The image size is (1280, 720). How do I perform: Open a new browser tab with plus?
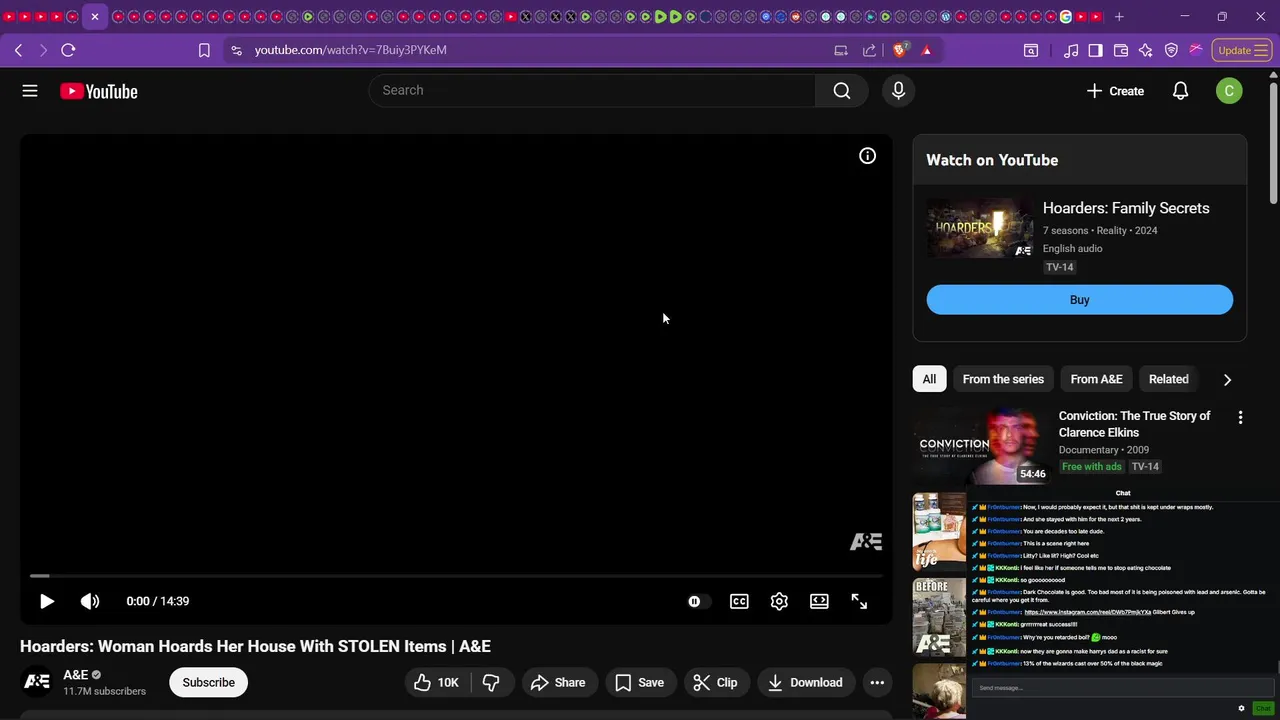tap(1119, 17)
